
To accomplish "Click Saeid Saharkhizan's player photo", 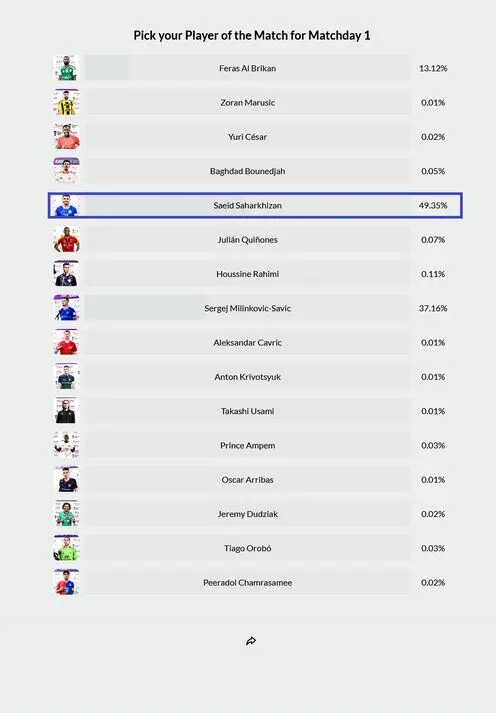I will [x=67, y=205].
